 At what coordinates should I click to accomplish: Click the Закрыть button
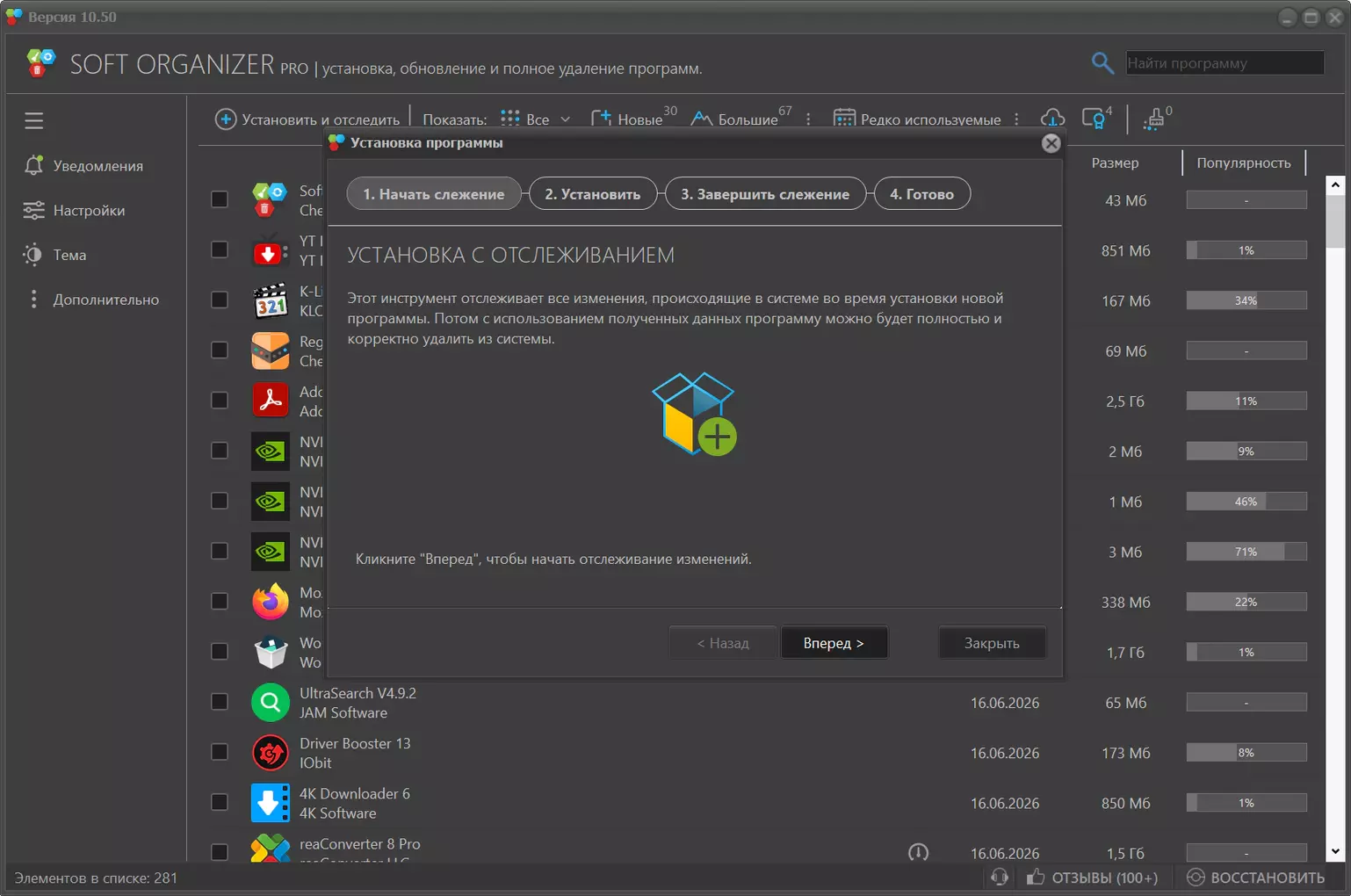(x=992, y=643)
